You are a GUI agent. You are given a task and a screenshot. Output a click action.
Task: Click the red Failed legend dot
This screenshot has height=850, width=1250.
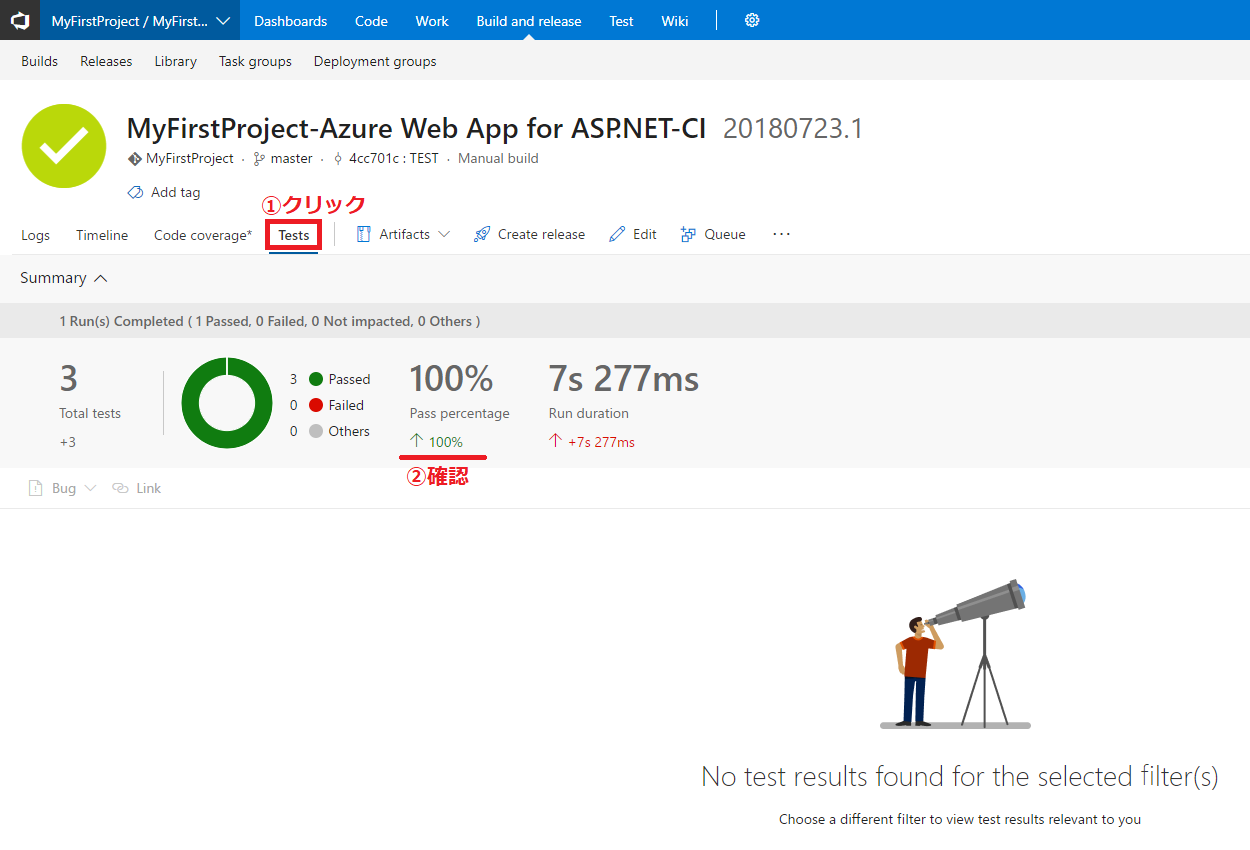pos(316,405)
